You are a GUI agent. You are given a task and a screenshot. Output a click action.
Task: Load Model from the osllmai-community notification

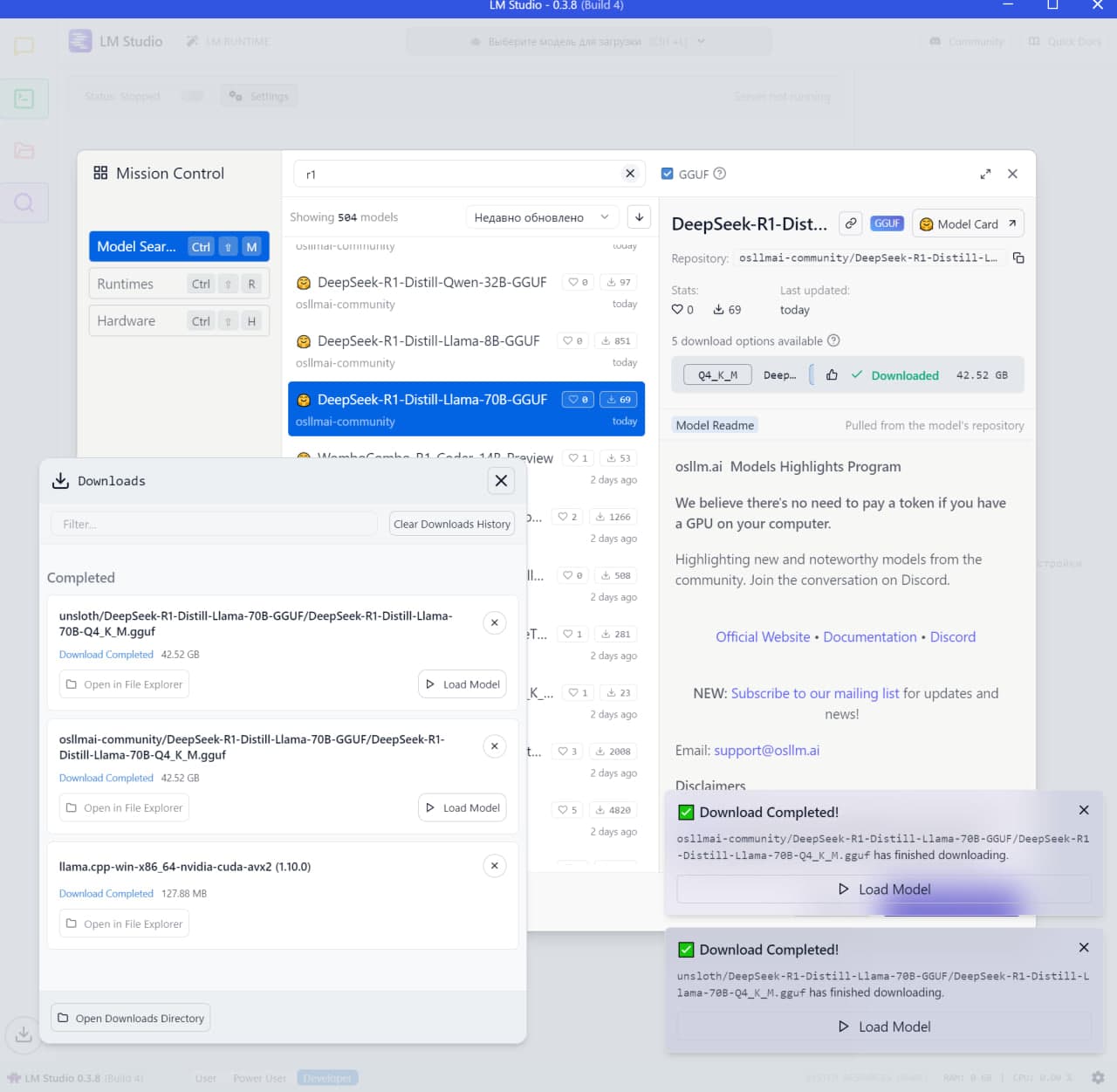(x=884, y=889)
